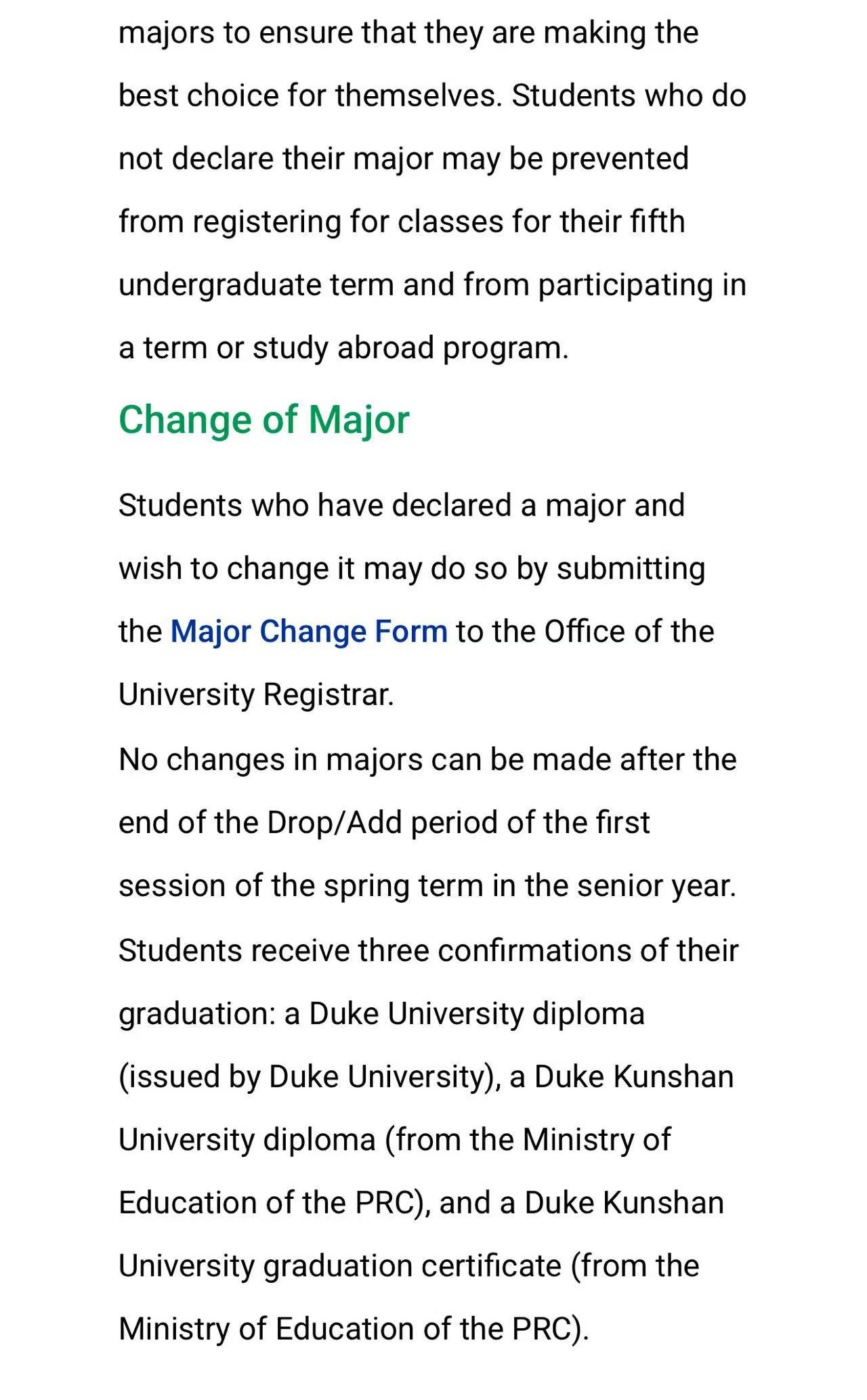The width and height of the screenshot is (867, 1400).
Task: Click the line starting 'majors to ensure'
Action: [408, 33]
